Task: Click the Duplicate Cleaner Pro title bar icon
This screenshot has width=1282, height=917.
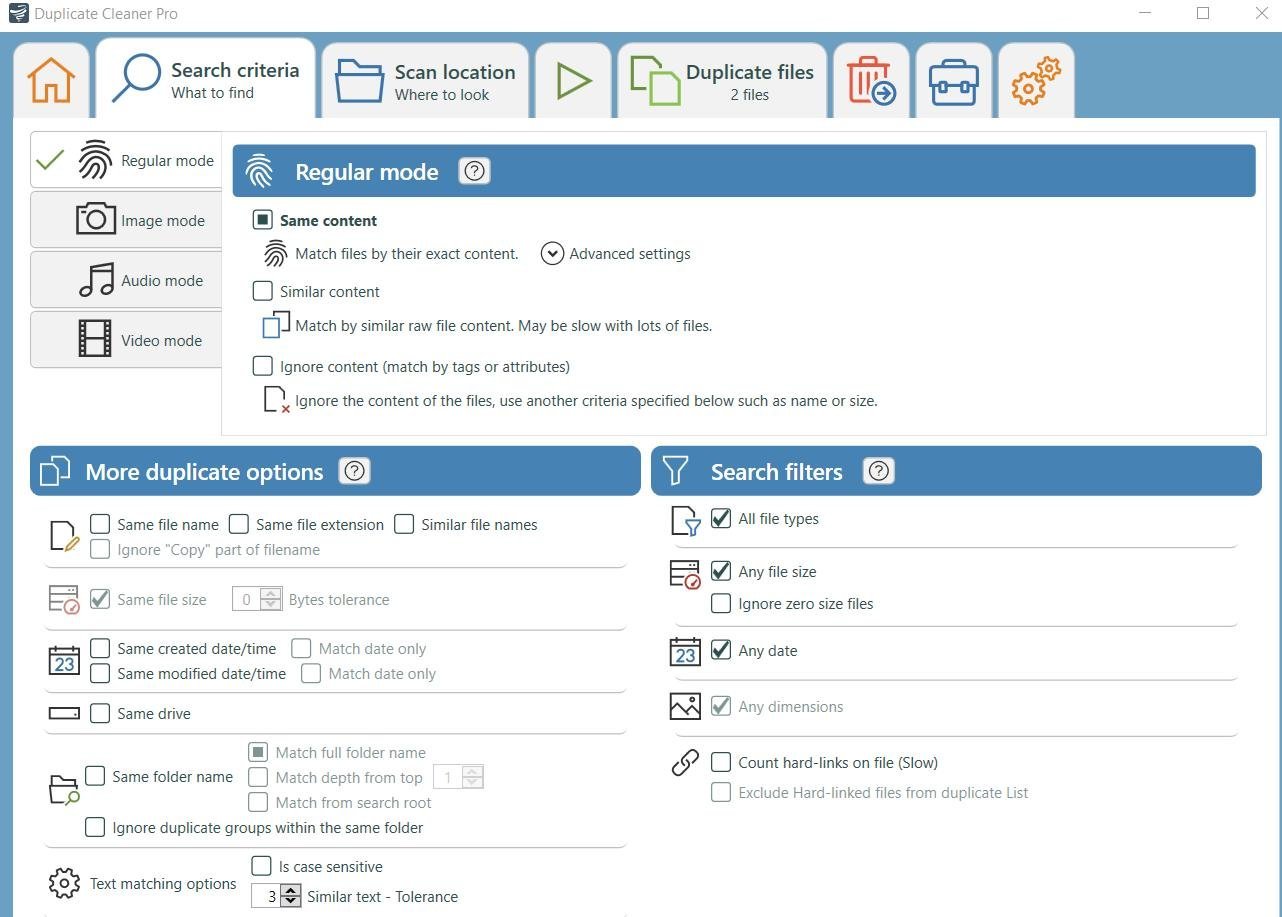Action: [x=17, y=13]
